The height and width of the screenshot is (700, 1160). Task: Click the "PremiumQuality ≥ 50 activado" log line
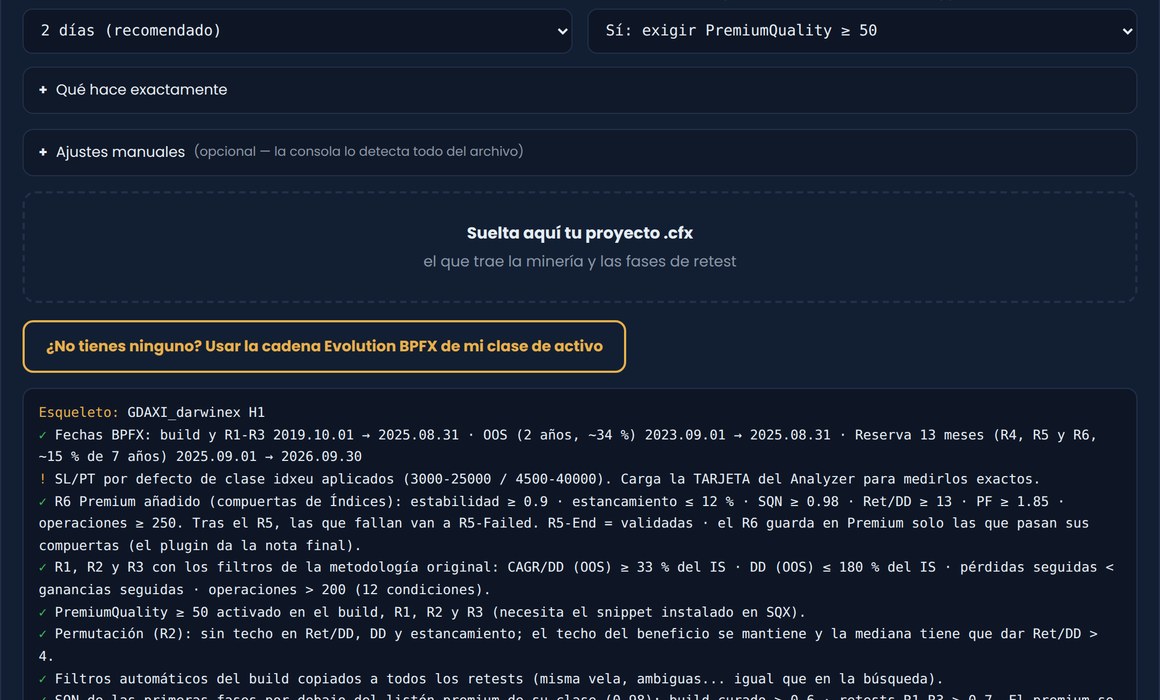point(422,612)
